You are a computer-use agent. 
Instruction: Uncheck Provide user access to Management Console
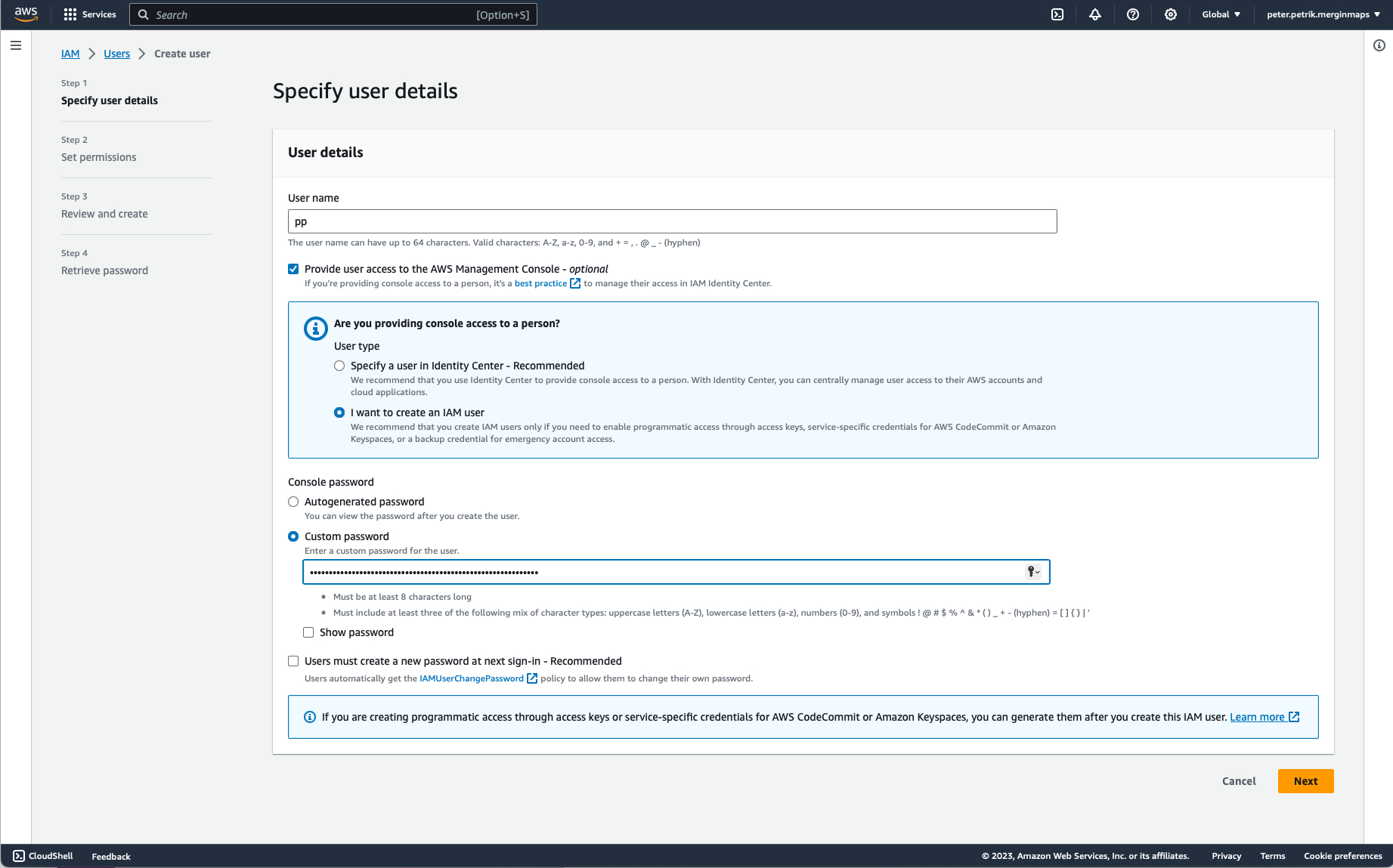(x=293, y=269)
